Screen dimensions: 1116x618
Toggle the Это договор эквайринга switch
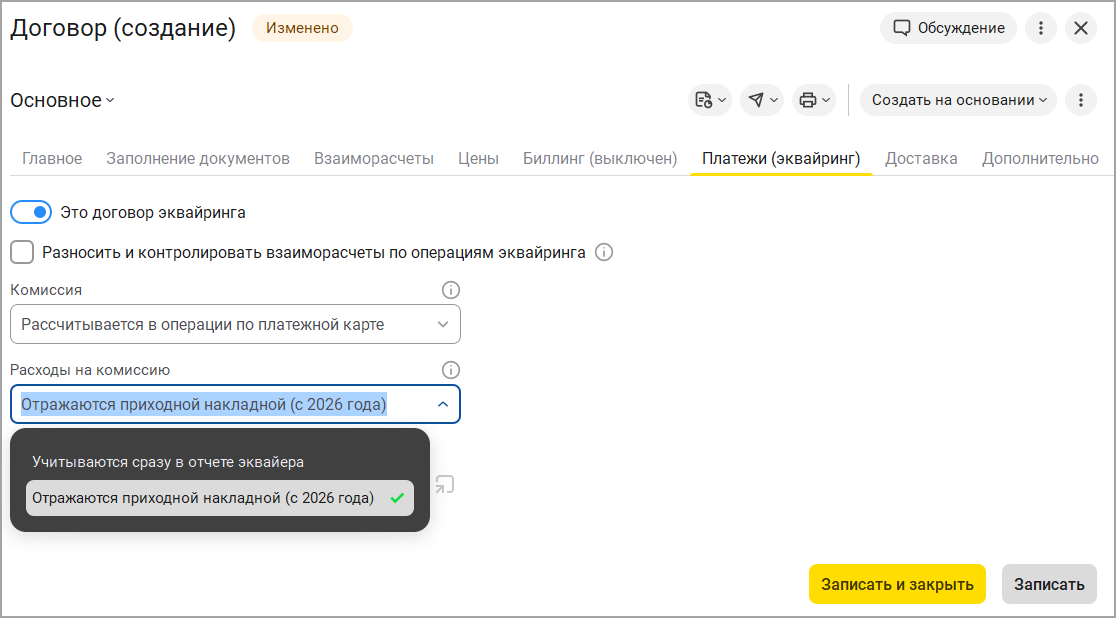[x=31, y=212]
